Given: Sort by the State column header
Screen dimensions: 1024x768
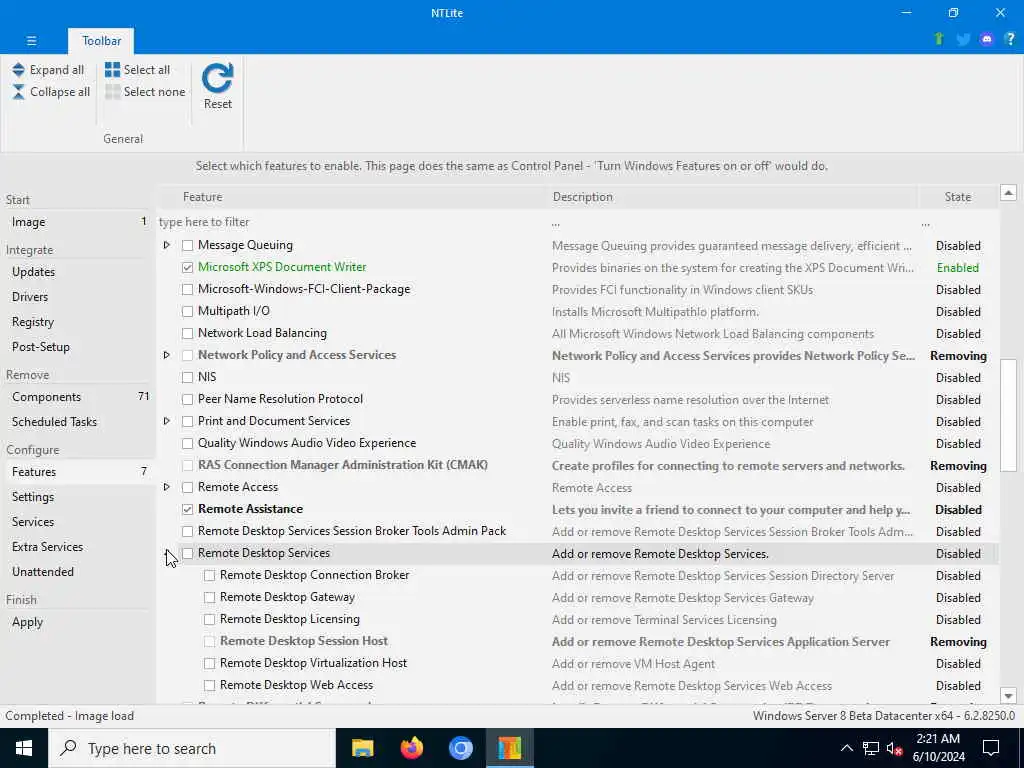Looking at the screenshot, I should click(x=958, y=197).
